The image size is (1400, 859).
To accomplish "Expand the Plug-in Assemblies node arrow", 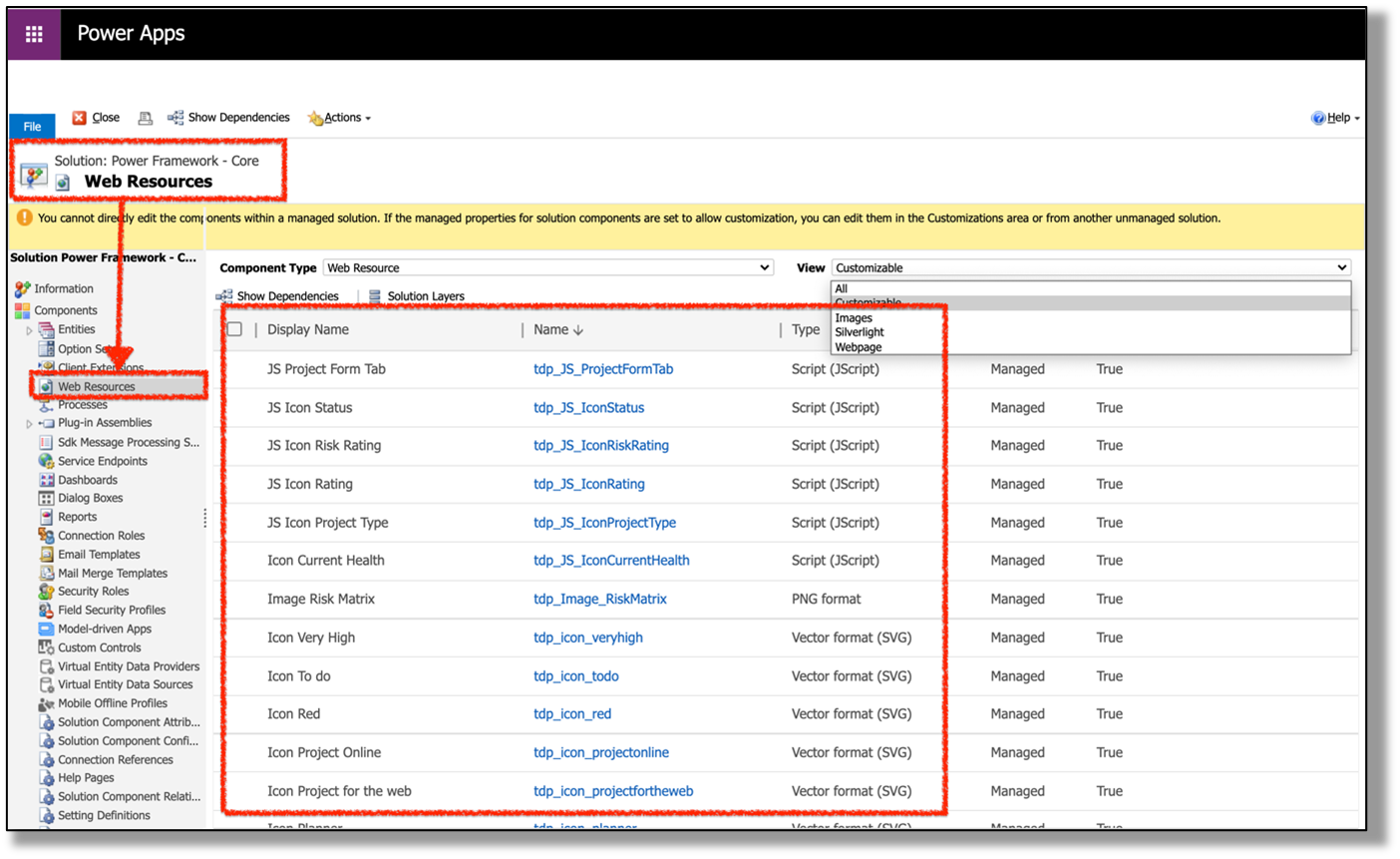I will (x=29, y=424).
